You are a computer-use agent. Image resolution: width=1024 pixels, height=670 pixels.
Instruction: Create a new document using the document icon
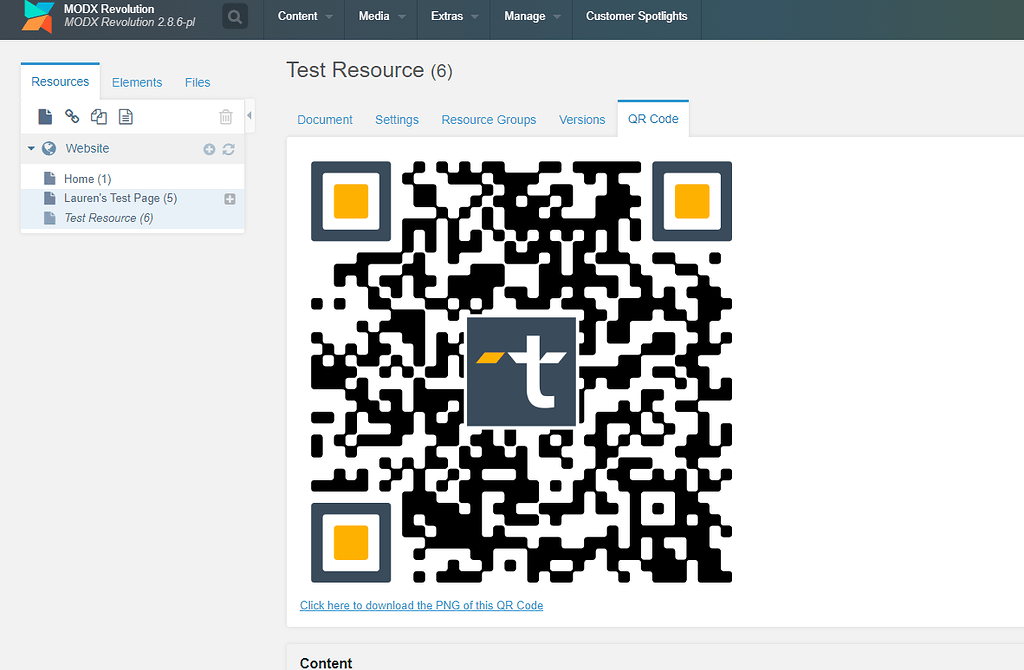click(44, 116)
